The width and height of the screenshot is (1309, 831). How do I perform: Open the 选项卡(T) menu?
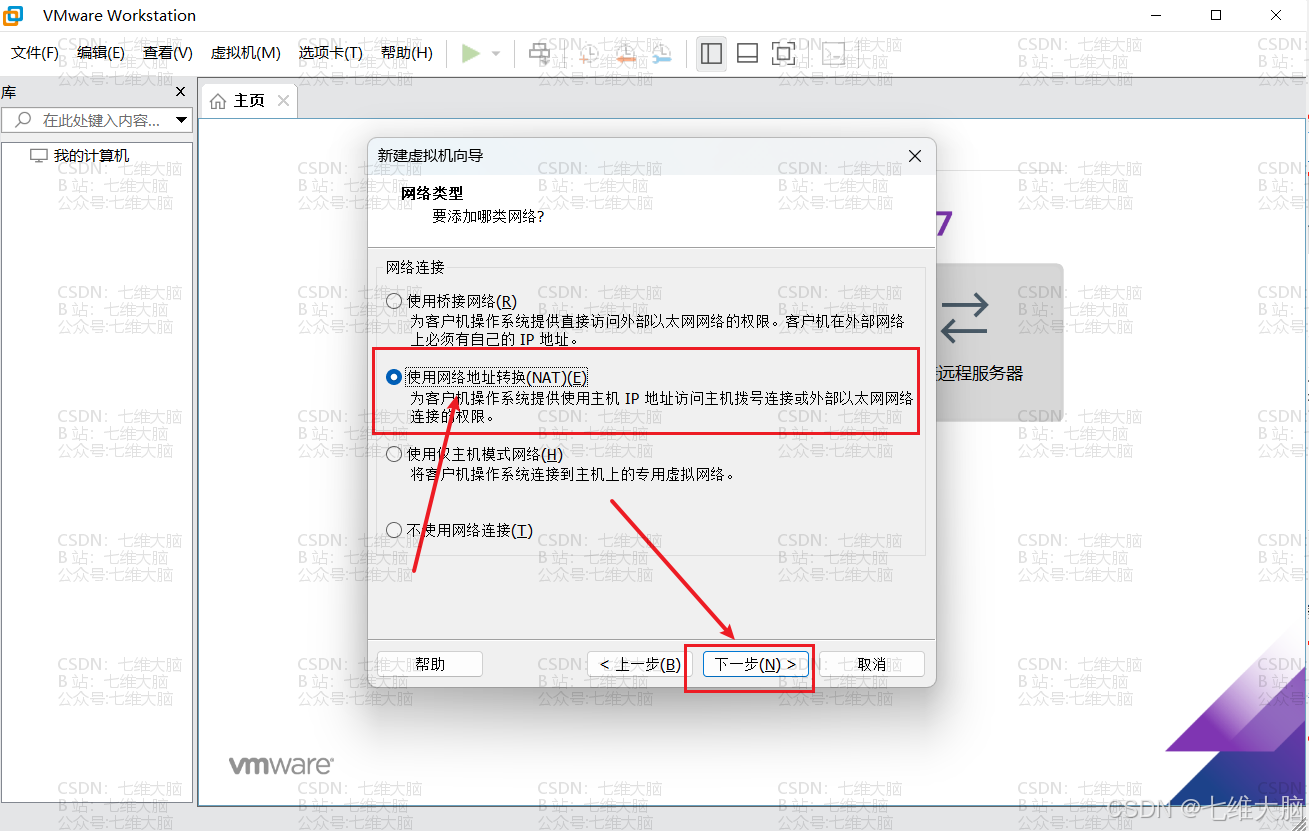[330, 53]
